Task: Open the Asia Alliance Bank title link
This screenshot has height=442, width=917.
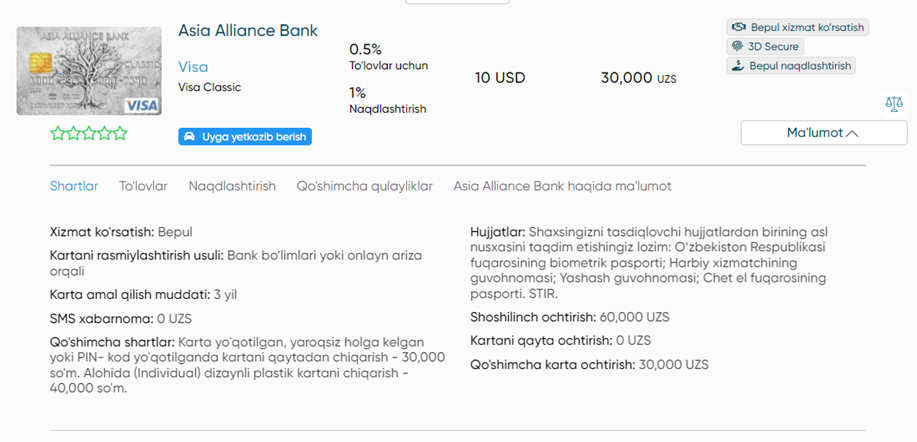Action: point(248,30)
